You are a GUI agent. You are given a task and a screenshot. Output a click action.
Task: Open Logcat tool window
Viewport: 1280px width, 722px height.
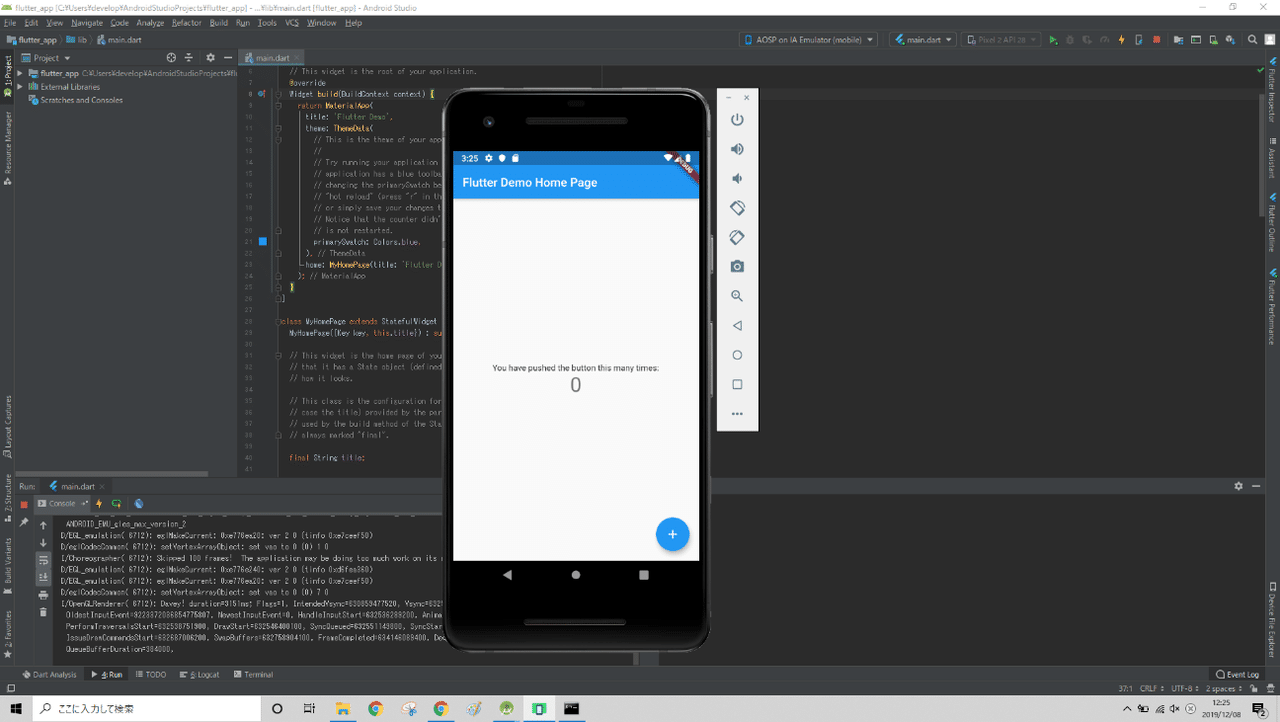click(x=199, y=675)
